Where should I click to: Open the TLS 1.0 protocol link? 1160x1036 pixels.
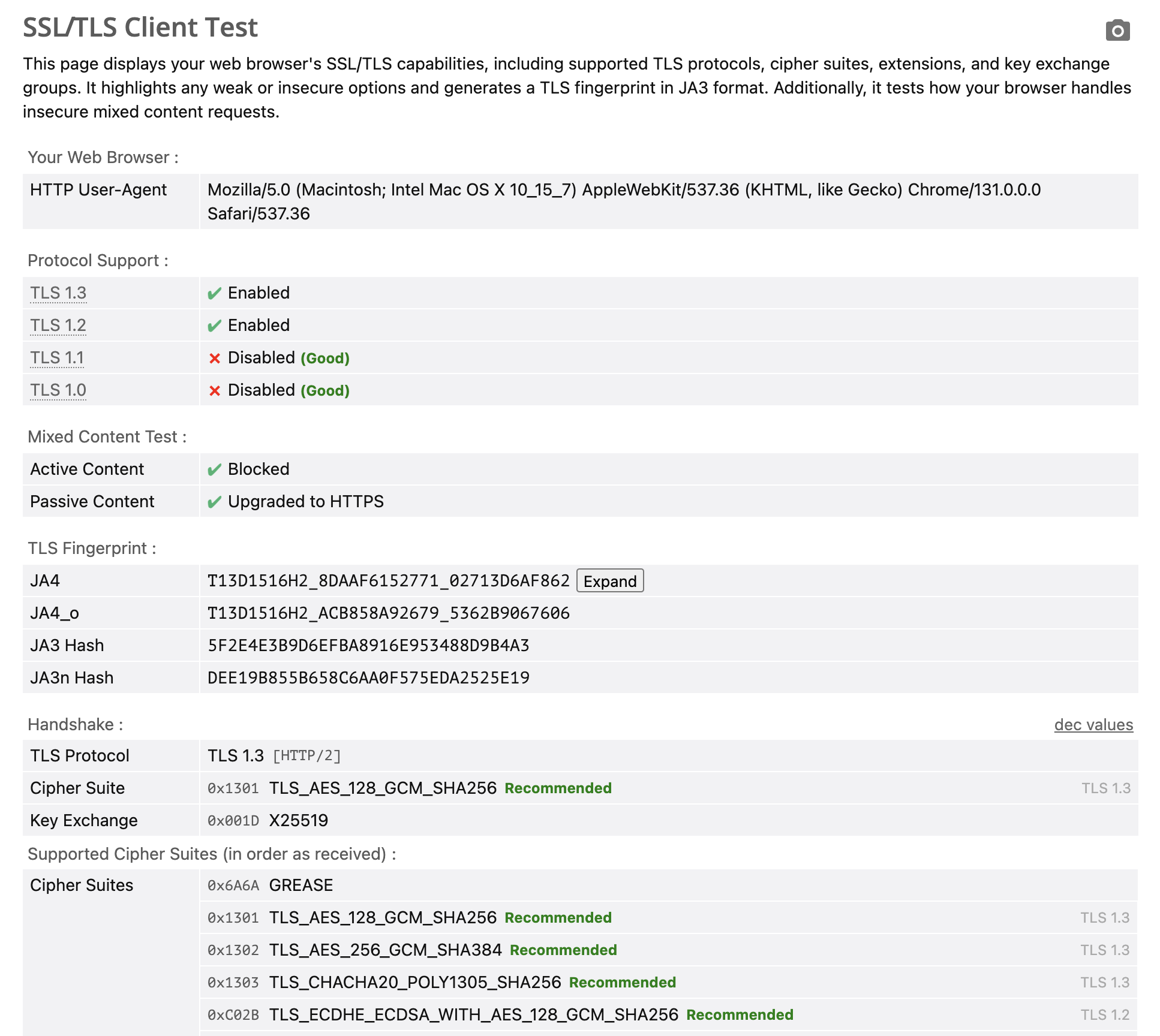pos(58,390)
